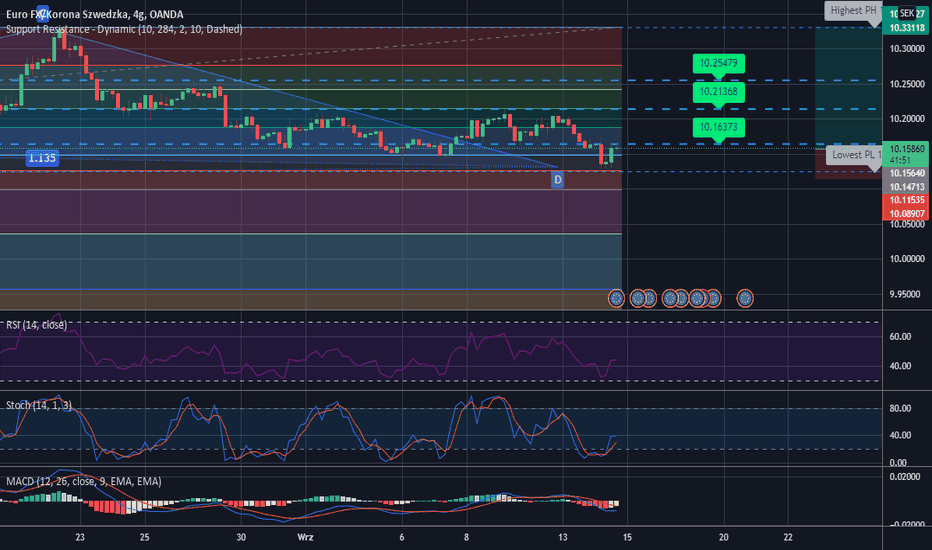Click the earliest economic event icon on chart bottom

[616, 298]
